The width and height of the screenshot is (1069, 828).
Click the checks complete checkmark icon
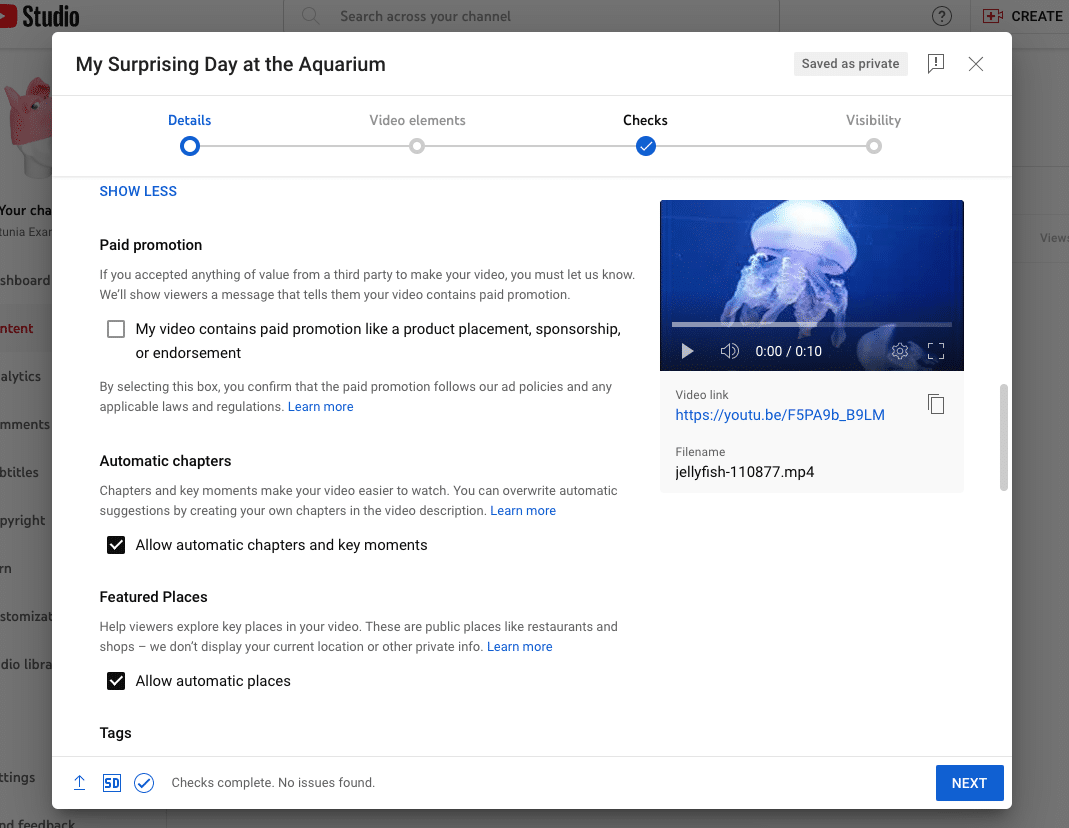pos(144,782)
